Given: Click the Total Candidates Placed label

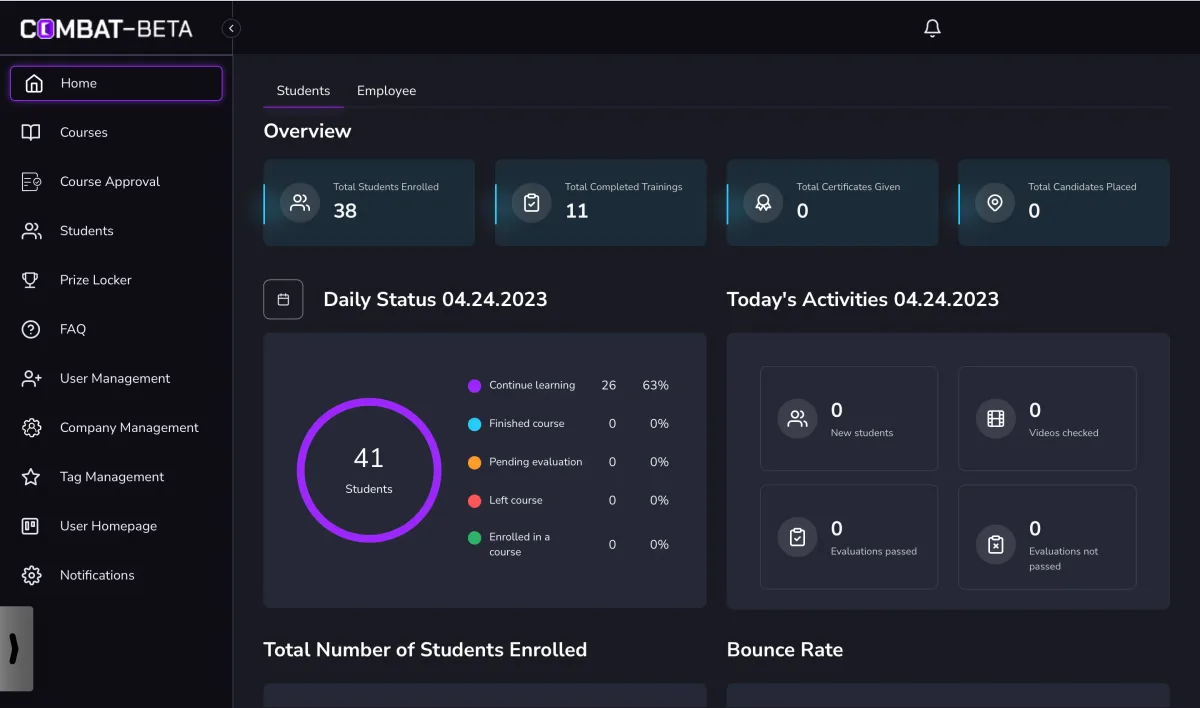Looking at the screenshot, I should click(1082, 187).
